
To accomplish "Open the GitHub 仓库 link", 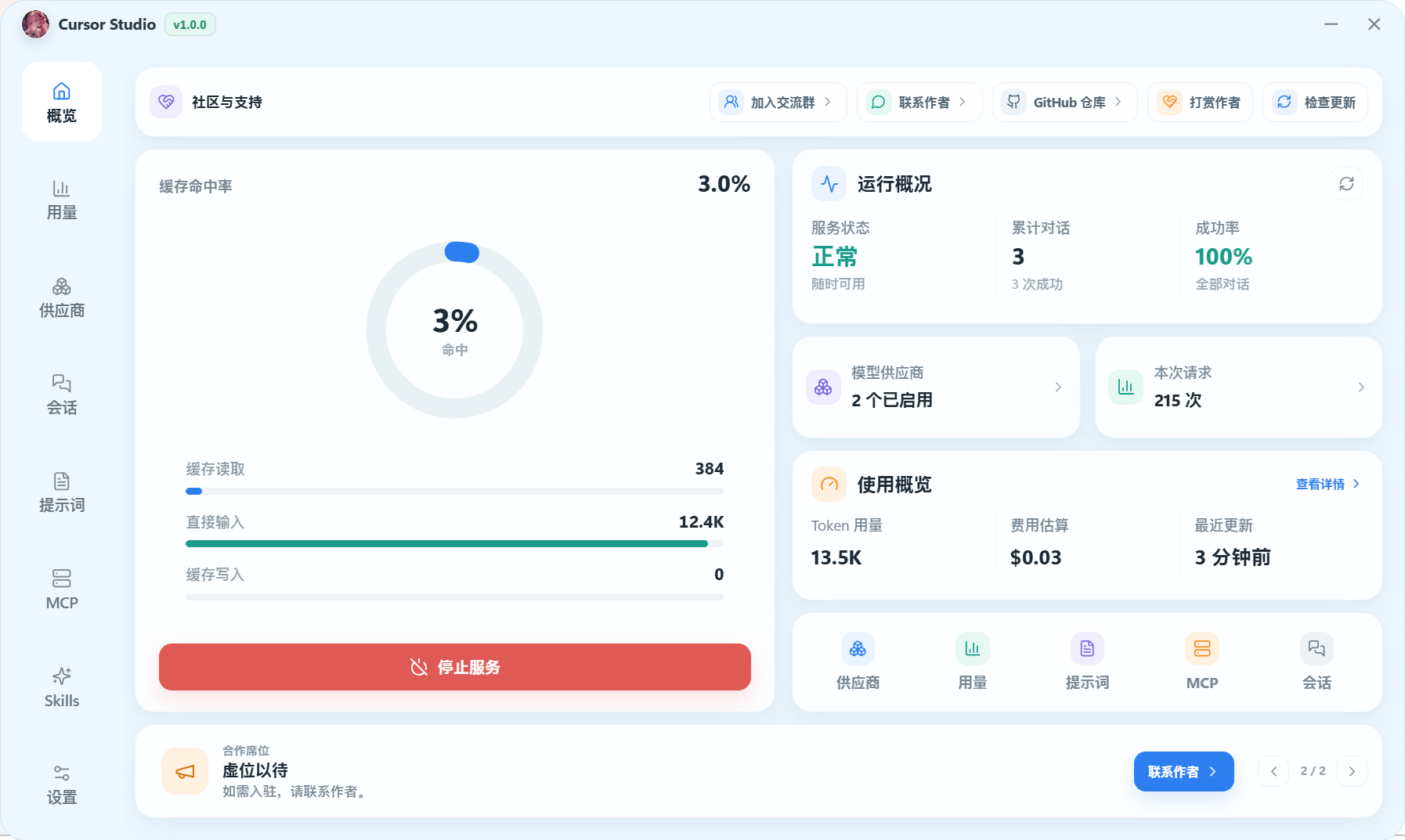I will click(x=1064, y=102).
